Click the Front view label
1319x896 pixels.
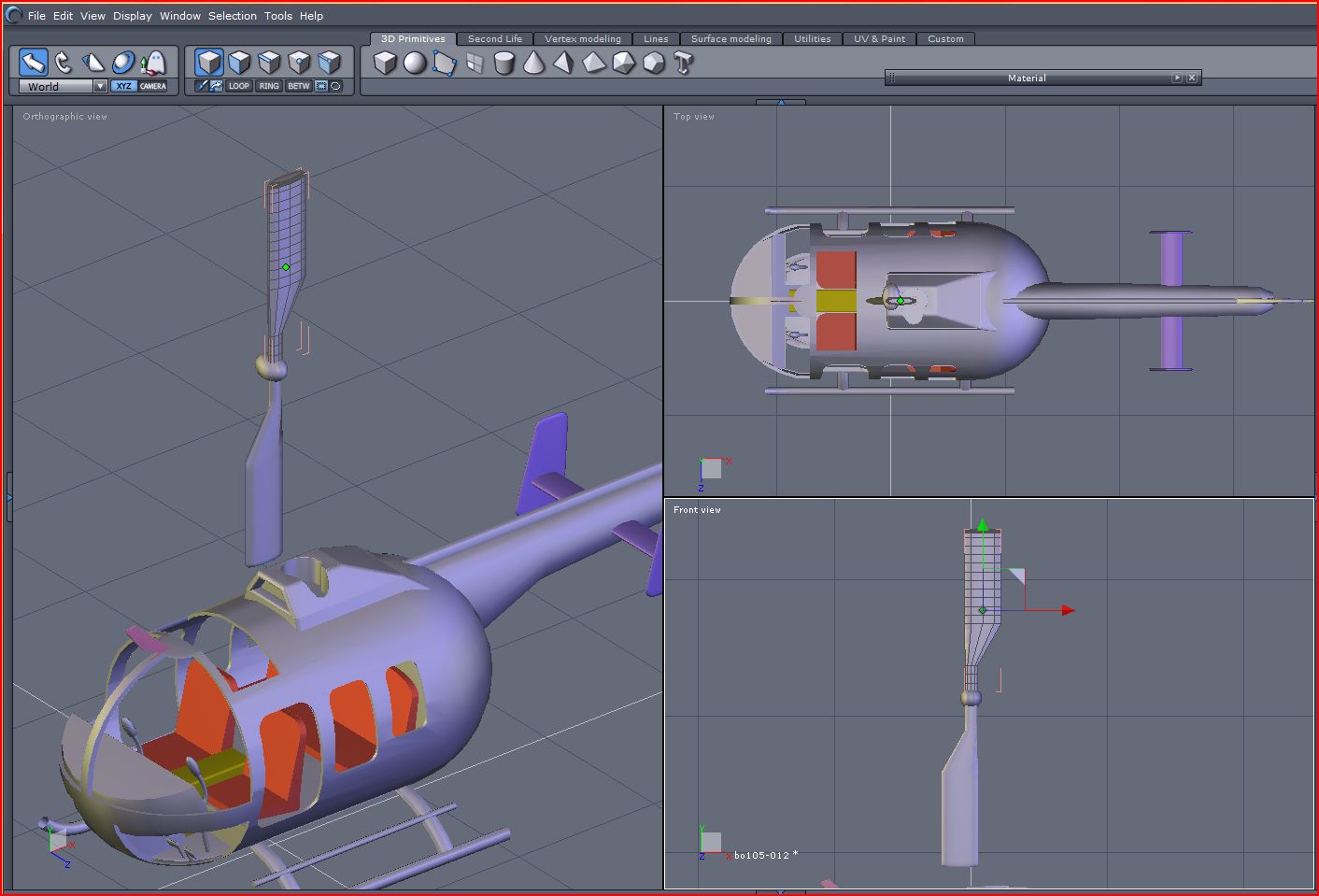(x=697, y=510)
